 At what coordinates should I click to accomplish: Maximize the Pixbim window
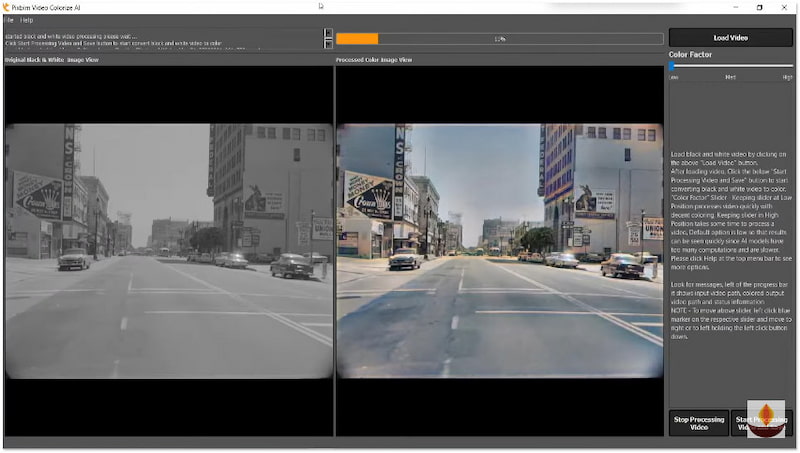click(x=759, y=7)
